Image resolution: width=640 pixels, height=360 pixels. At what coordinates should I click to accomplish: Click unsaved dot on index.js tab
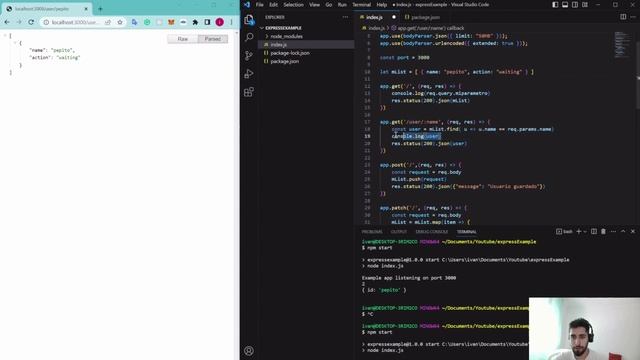(394, 17)
